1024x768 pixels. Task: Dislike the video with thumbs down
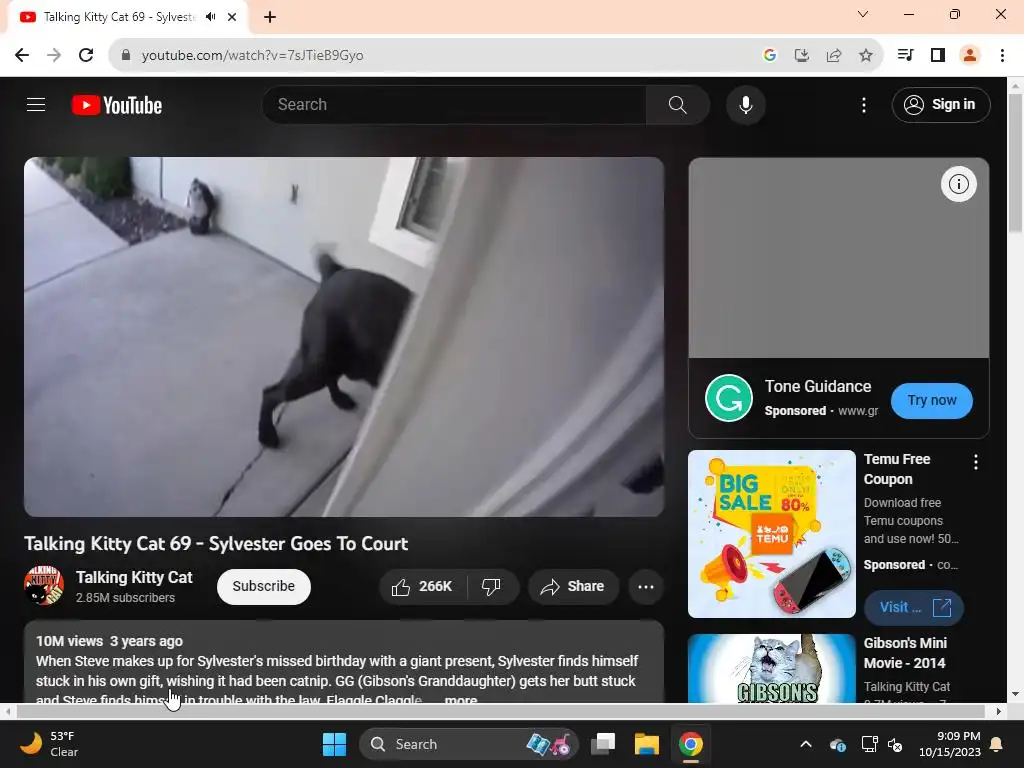click(492, 586)
